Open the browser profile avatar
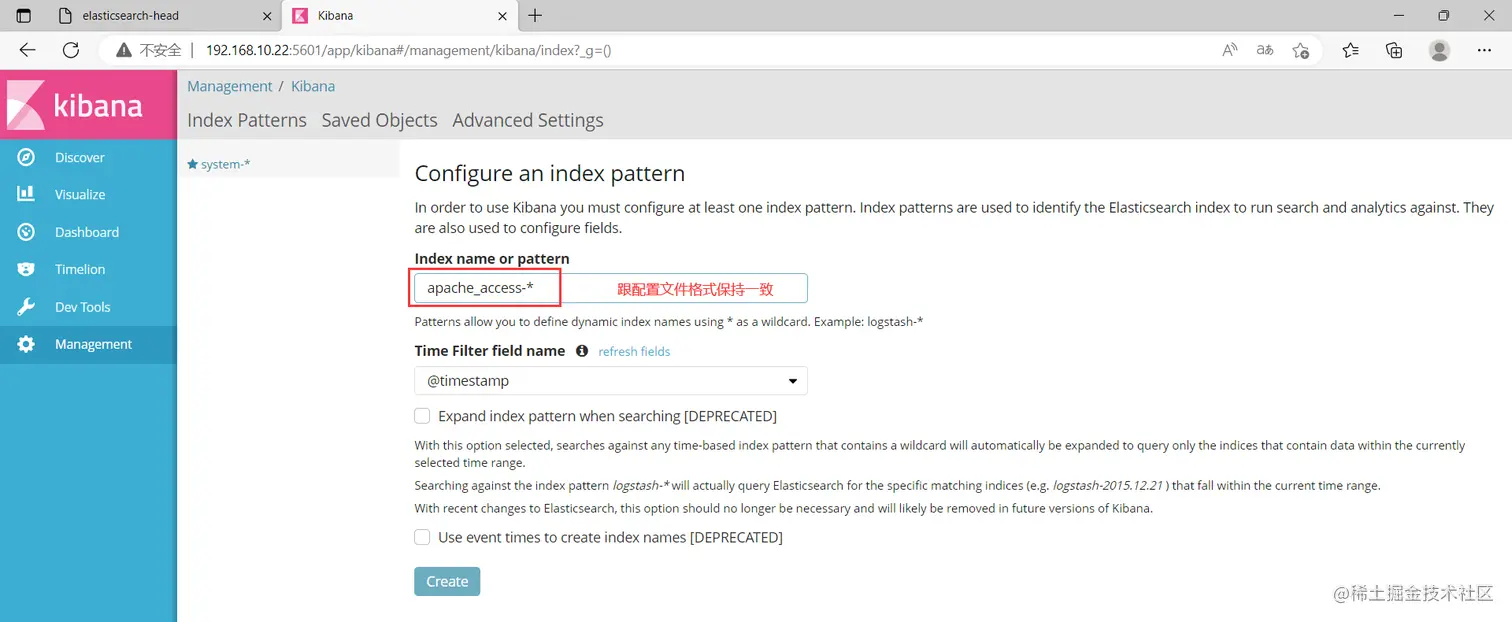This screenshot has height=622, width=1512. 1439,50
